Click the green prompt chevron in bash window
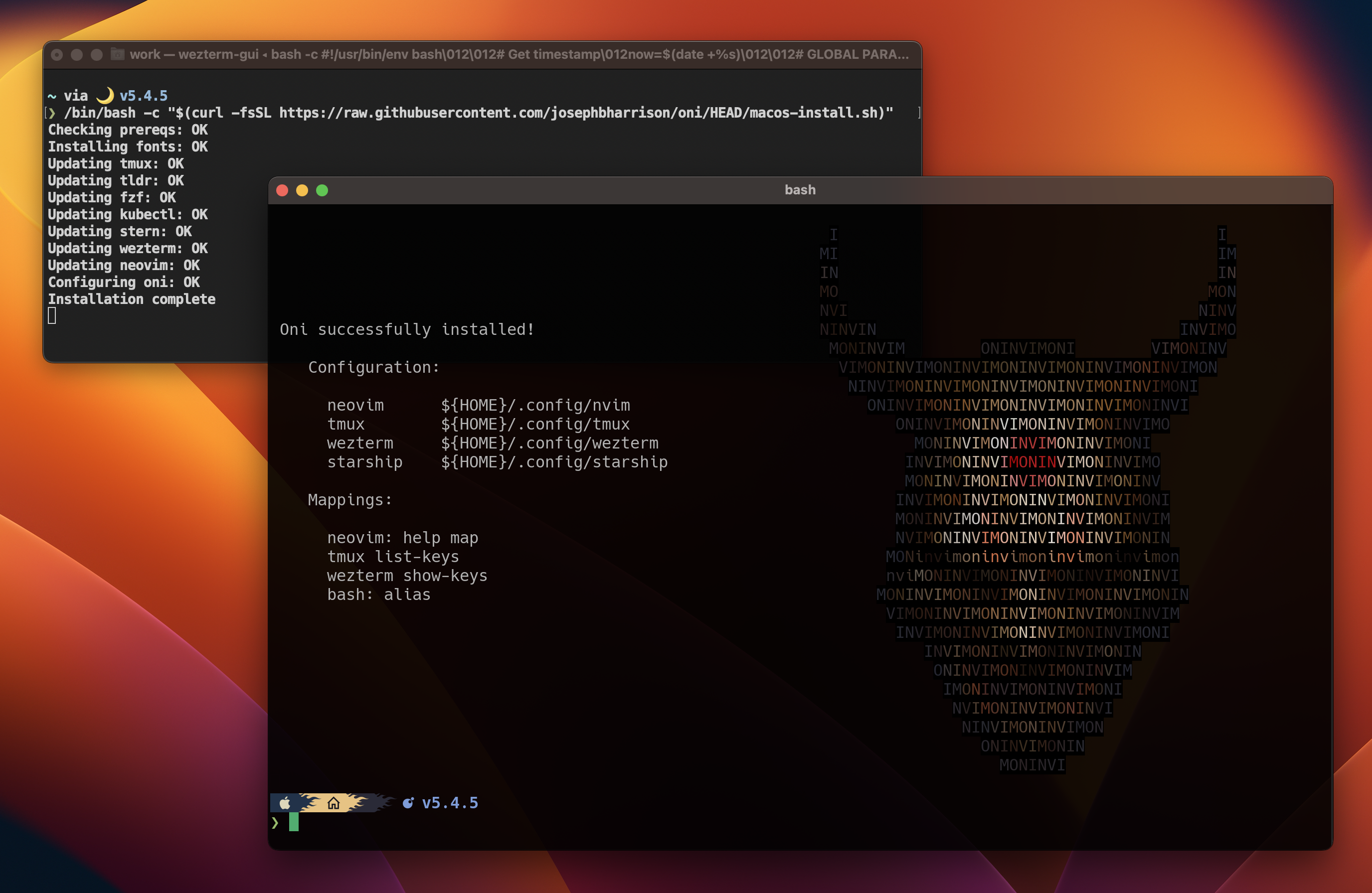 click(275, 823)
